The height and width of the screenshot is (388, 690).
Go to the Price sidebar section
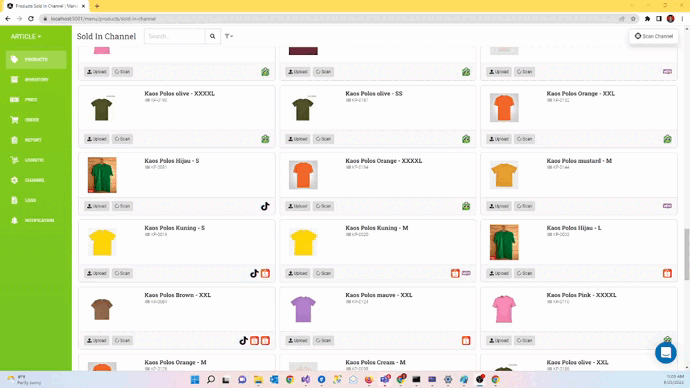tap(36, 100)
